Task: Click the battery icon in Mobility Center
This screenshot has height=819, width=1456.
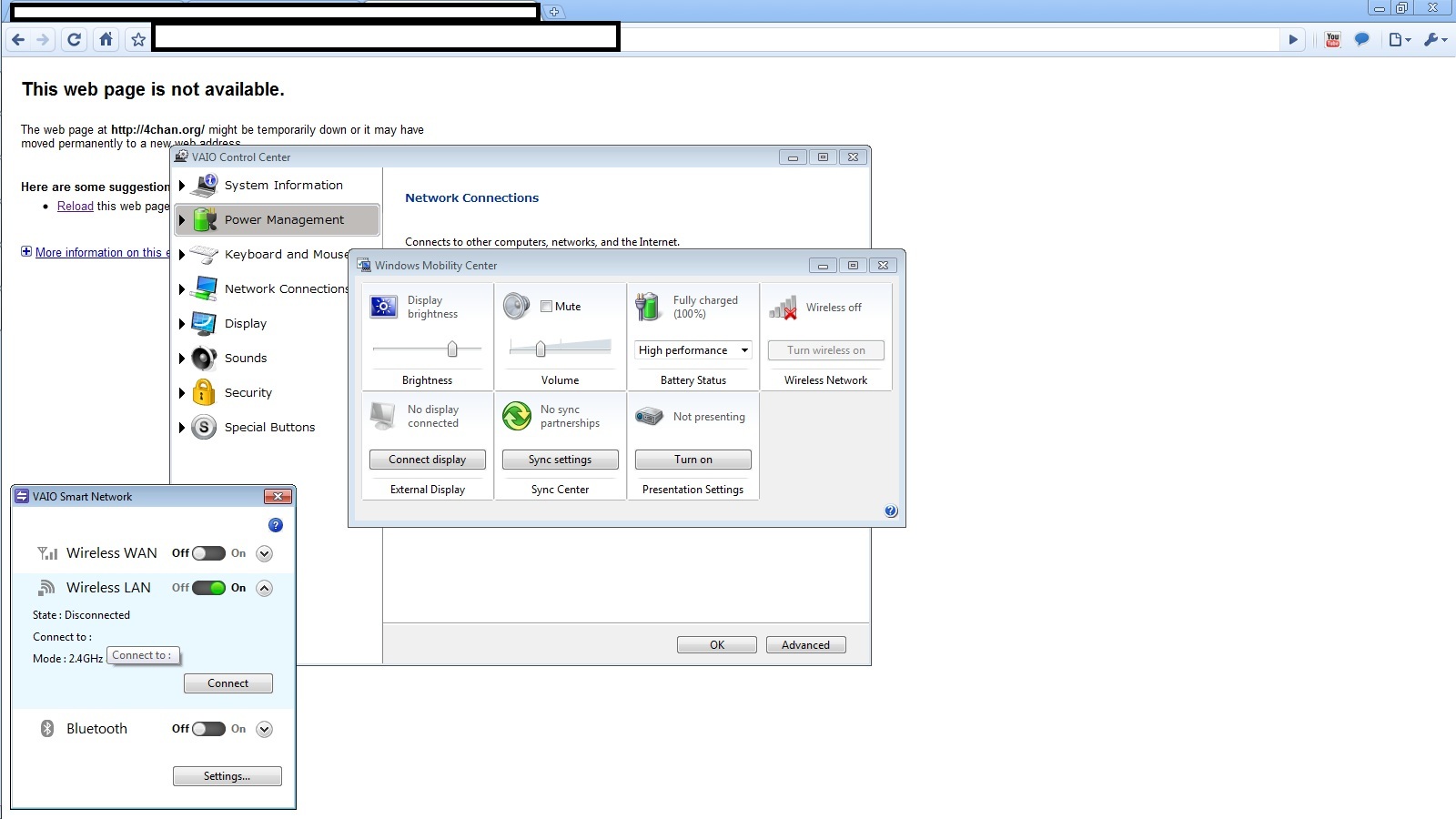Action: [x=648, y=307]
